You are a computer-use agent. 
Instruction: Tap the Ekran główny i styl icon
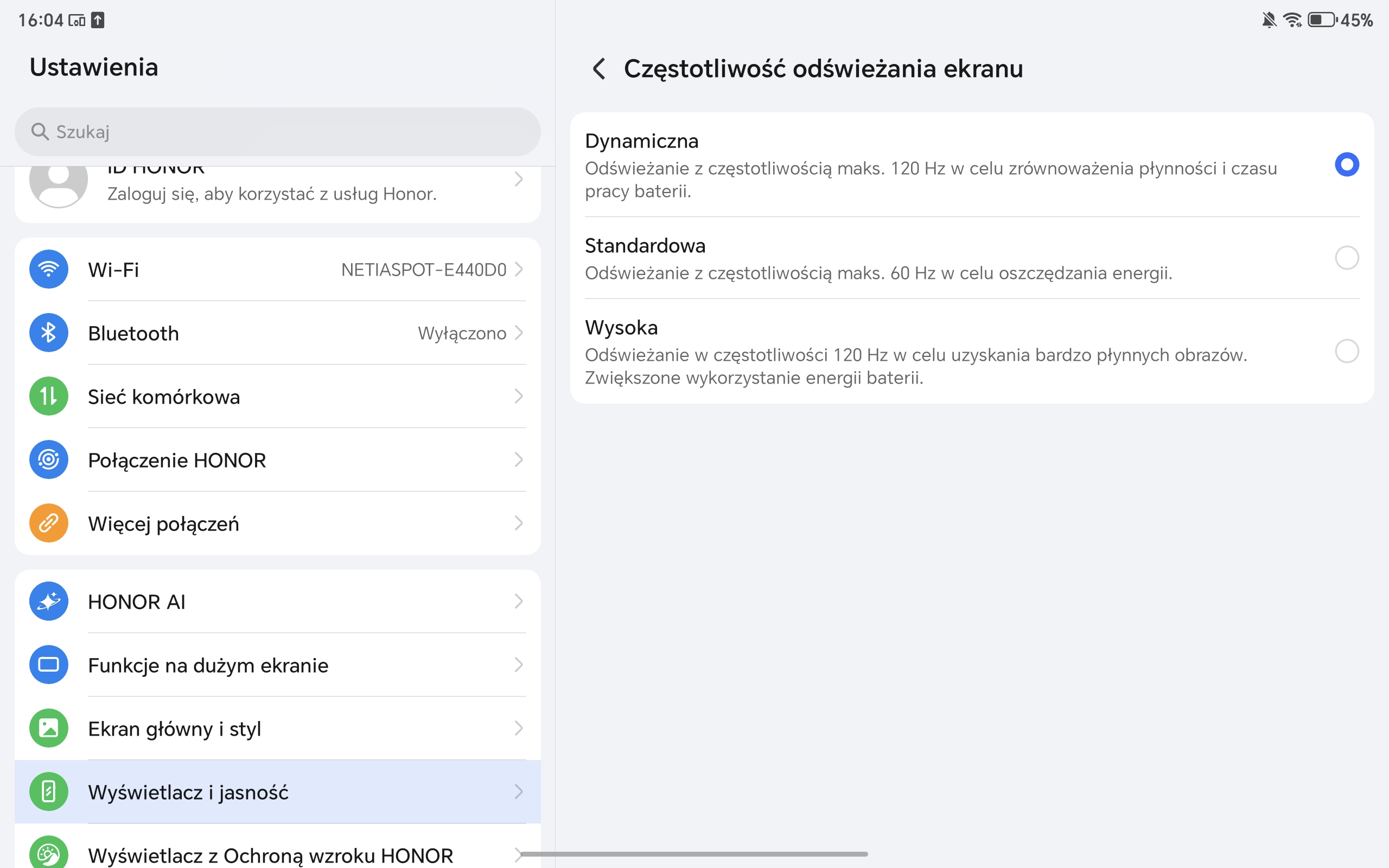49,728
